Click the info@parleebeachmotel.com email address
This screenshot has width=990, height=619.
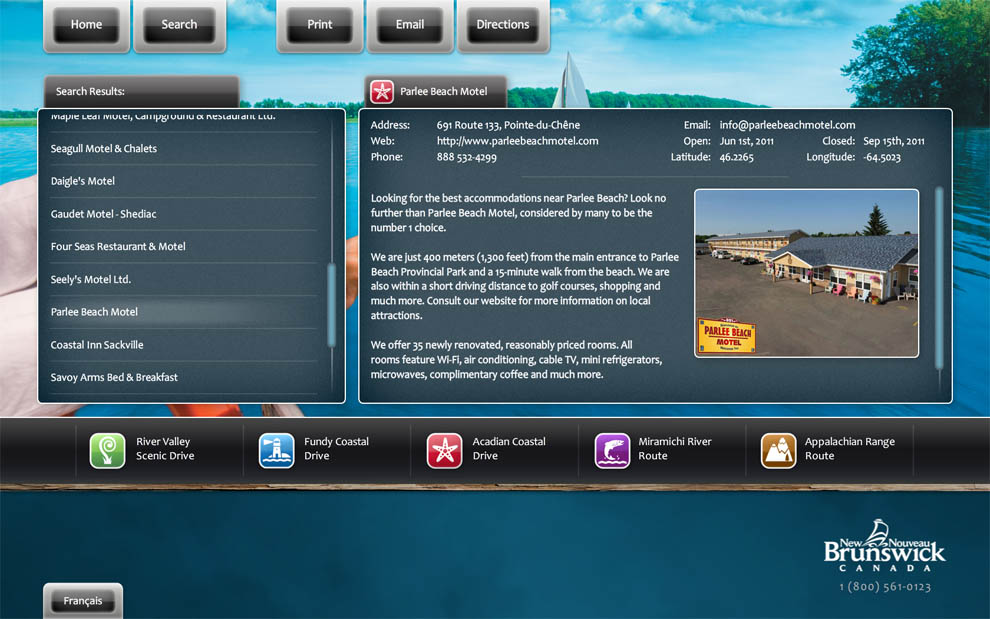pyautogui.click(x=787, y=125)
